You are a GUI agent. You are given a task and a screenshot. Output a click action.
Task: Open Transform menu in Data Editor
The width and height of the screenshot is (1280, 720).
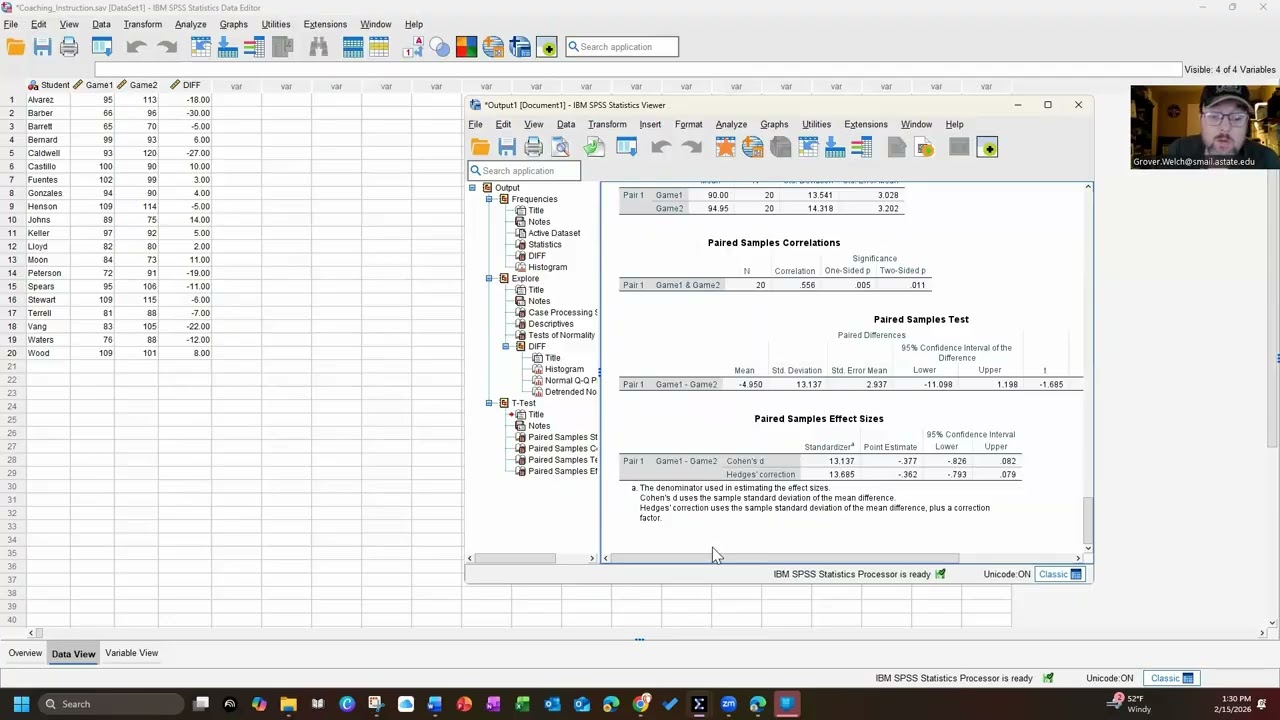coord(142,24)
